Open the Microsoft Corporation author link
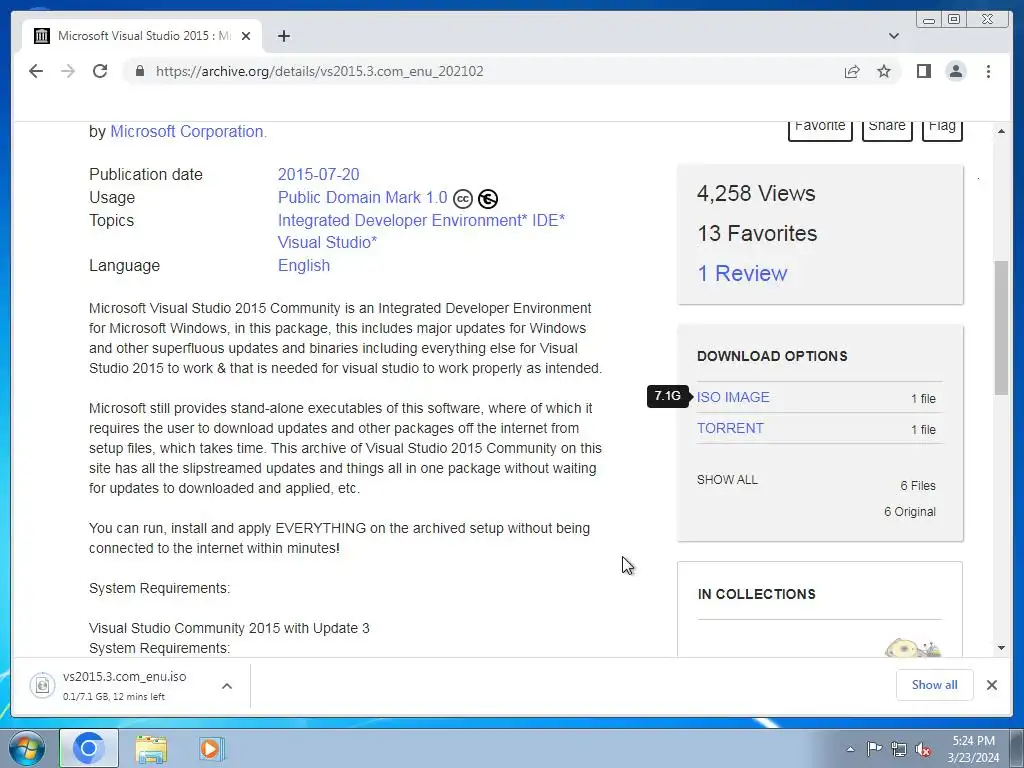 (x=187, y=131)
